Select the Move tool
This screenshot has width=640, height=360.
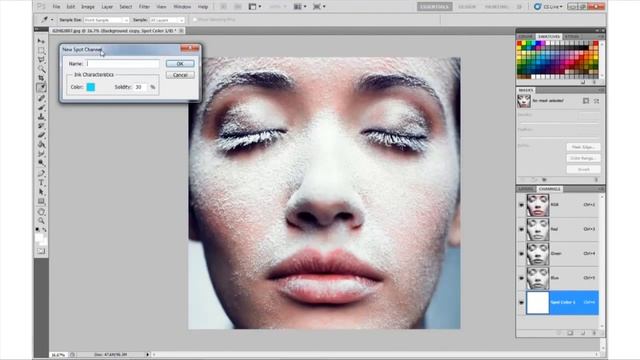pyautogui.click(x=41, y=41)
